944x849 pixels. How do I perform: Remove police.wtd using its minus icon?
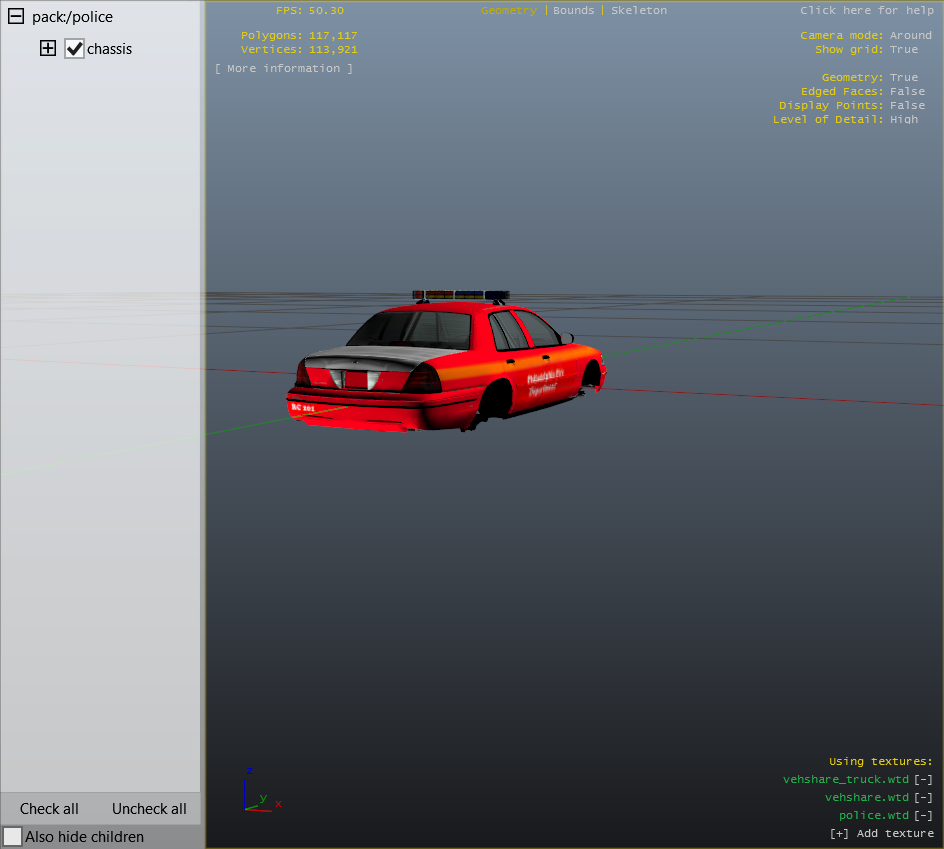[x=923, y=815]
